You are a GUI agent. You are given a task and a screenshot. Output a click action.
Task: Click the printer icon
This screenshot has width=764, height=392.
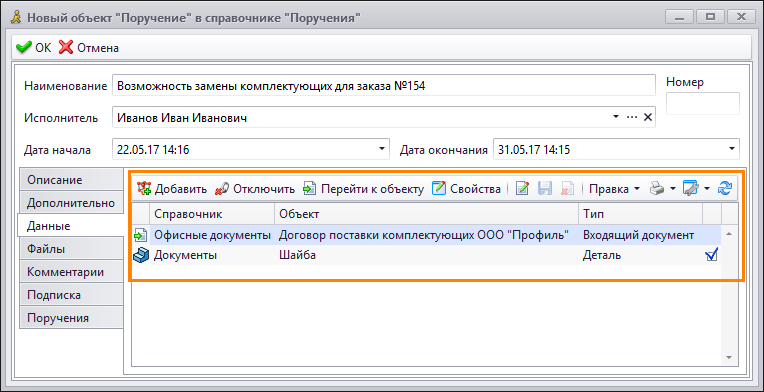[657, 189]
